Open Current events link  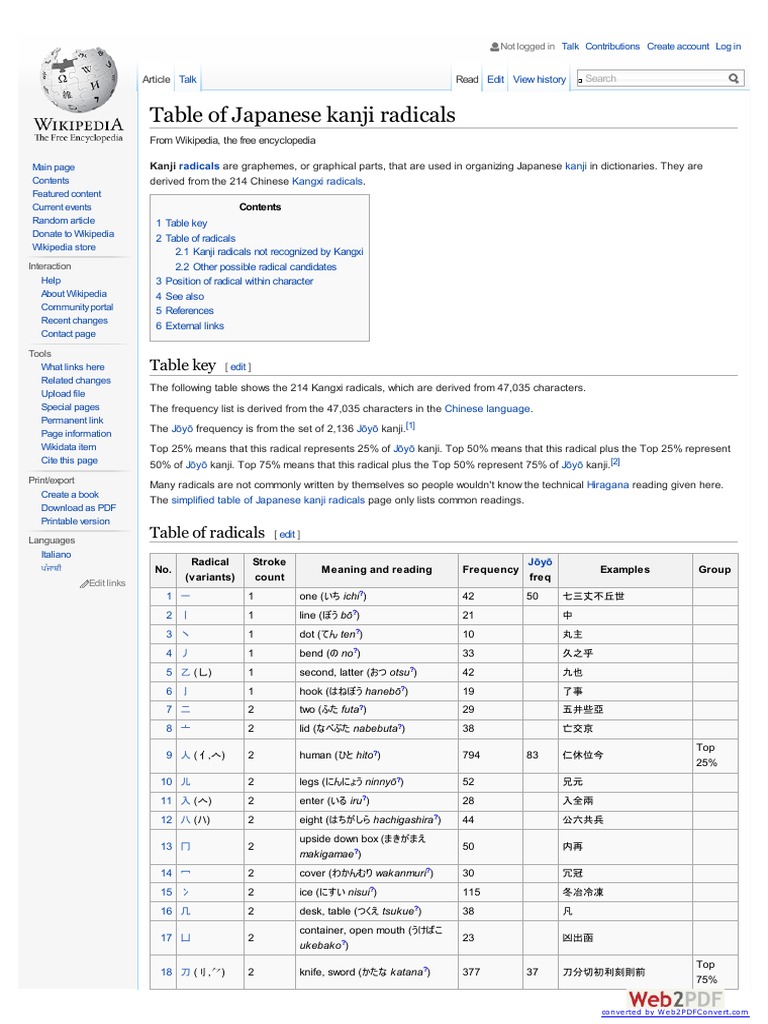pos(61,207)
